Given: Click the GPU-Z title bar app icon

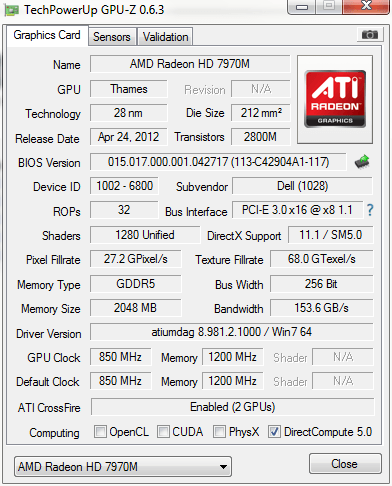Looking at the screenshot, I should pyautogui.click(x=11, y=10).
